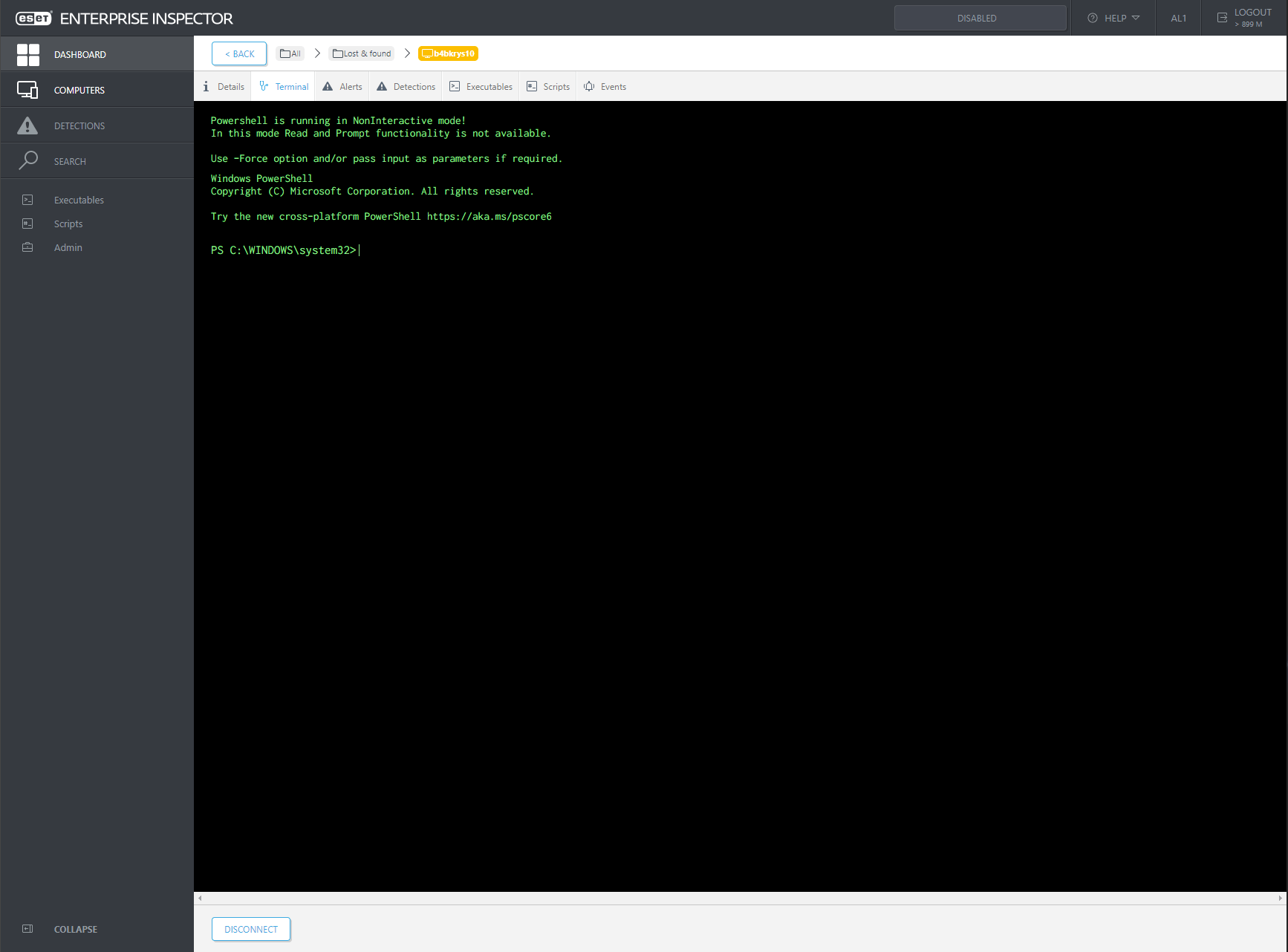Screen dimensions: 1288x952
Task: Click the LOGOUT label
Action: tap(1253, 12)
